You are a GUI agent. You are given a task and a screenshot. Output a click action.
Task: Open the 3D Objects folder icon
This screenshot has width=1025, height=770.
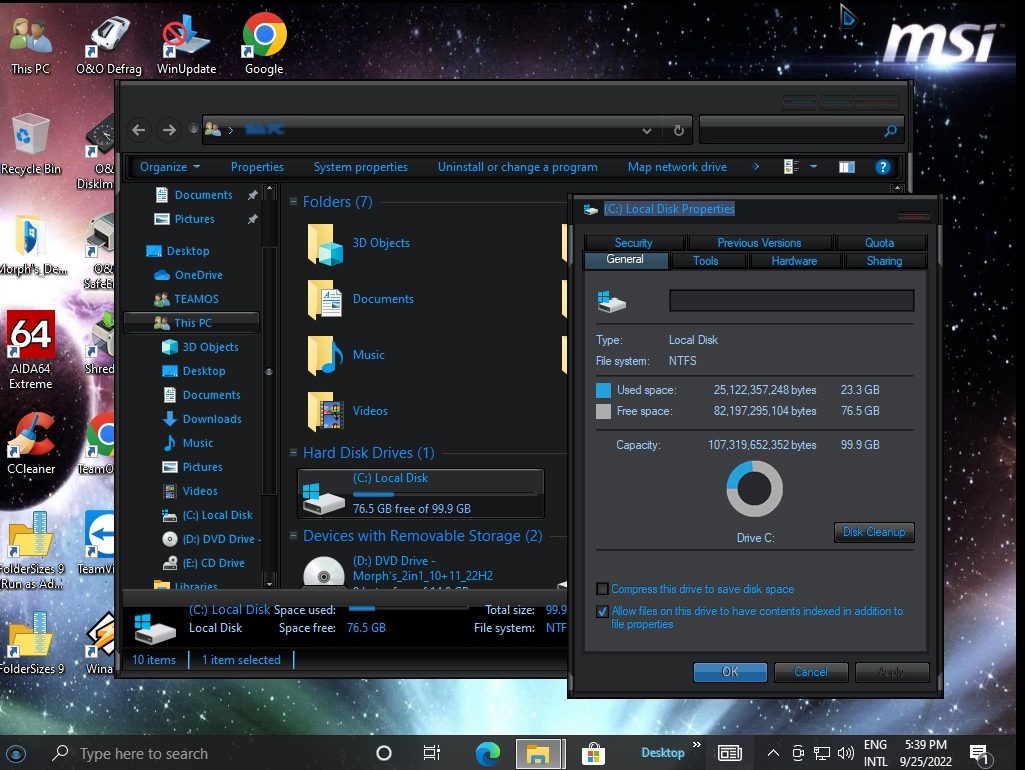tap(325, 243)
